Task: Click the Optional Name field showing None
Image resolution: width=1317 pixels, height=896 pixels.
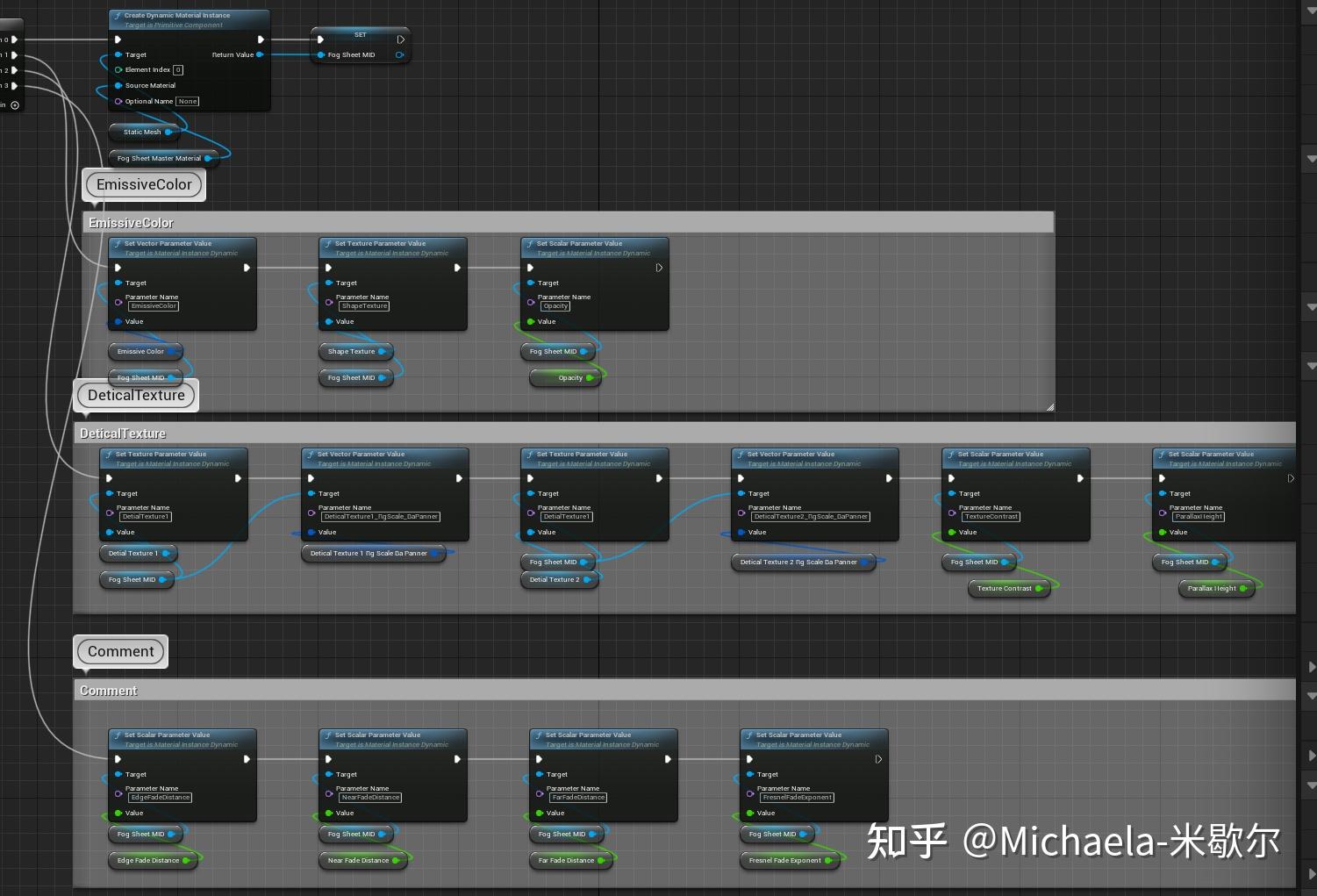Action: 187,101
